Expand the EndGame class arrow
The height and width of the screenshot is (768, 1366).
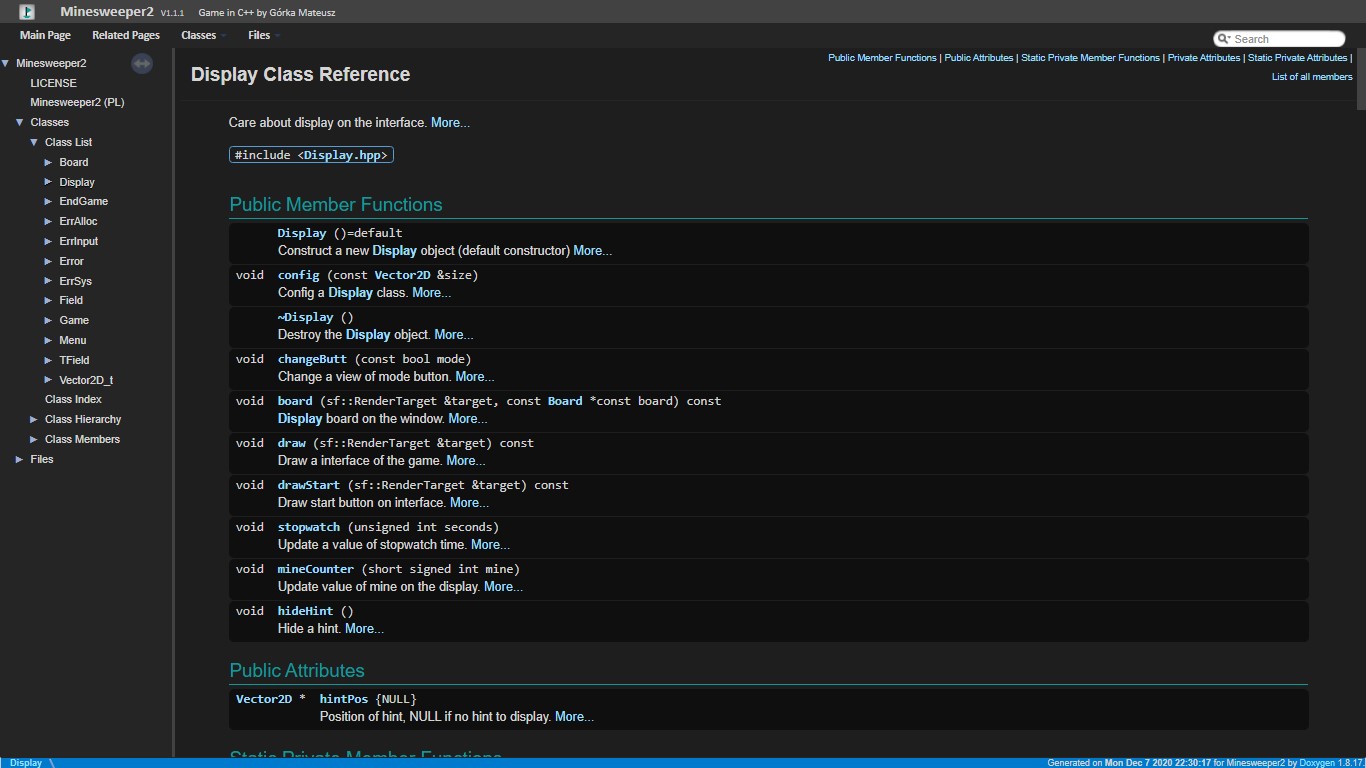pos(48,201)
